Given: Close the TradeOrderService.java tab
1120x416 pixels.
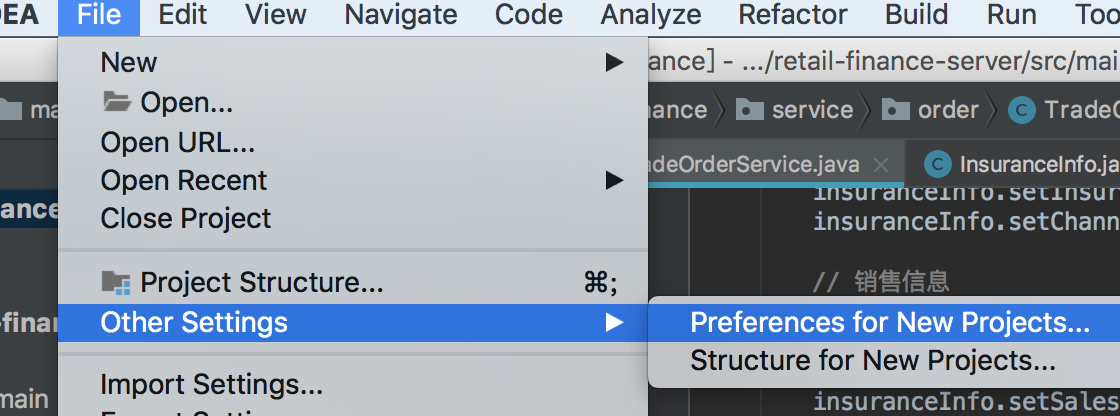Looking at the screenshot, I should pos(881,165).
